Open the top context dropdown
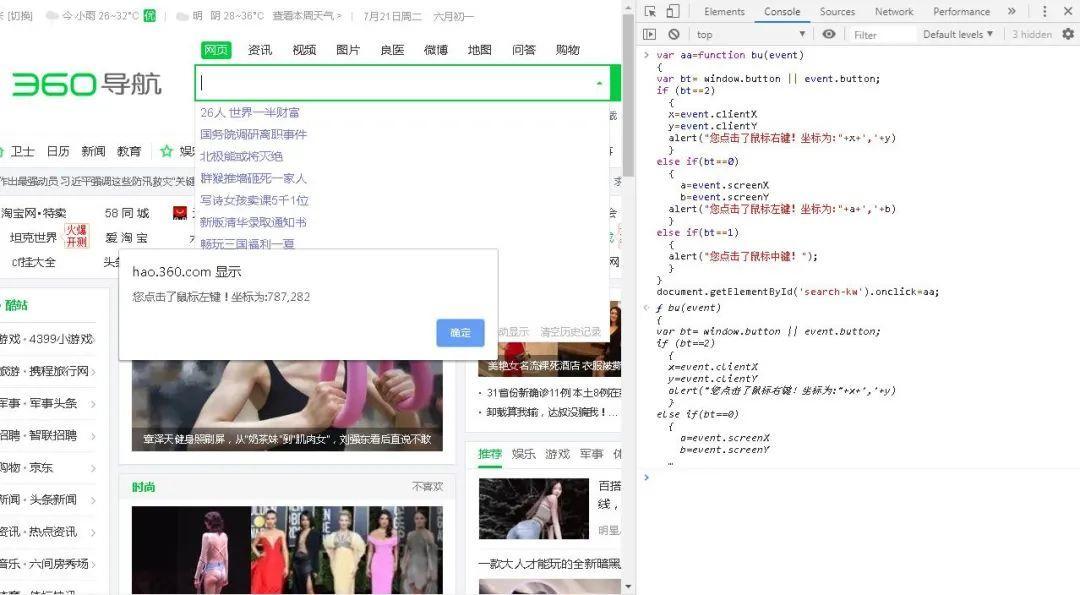Image resolution: width=1080 pixels, height=595 pixels. (750, 34)
